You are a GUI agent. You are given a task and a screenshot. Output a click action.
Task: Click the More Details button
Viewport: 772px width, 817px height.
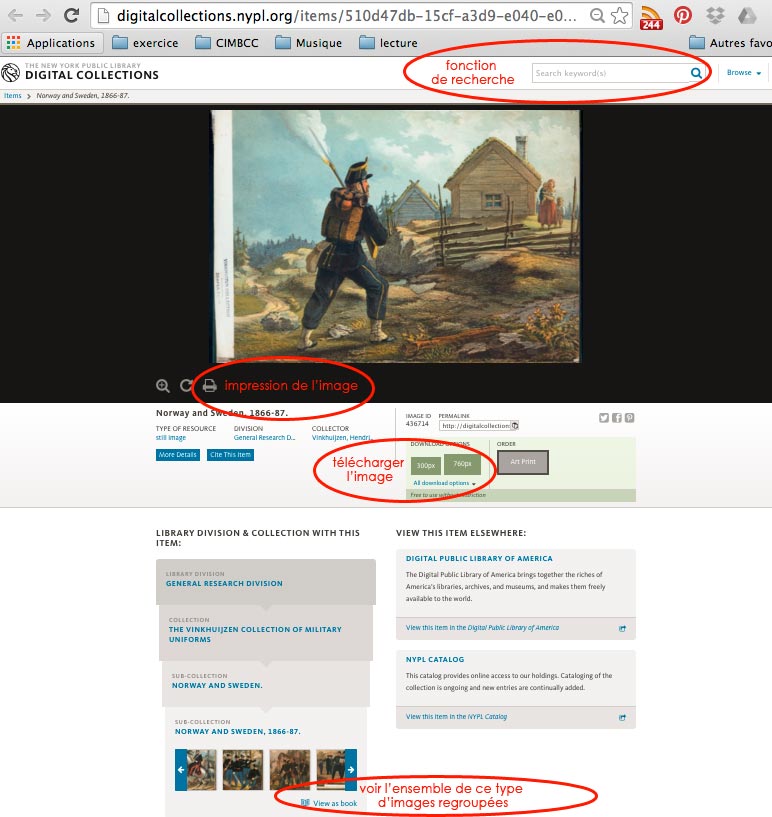pos(179,455)
